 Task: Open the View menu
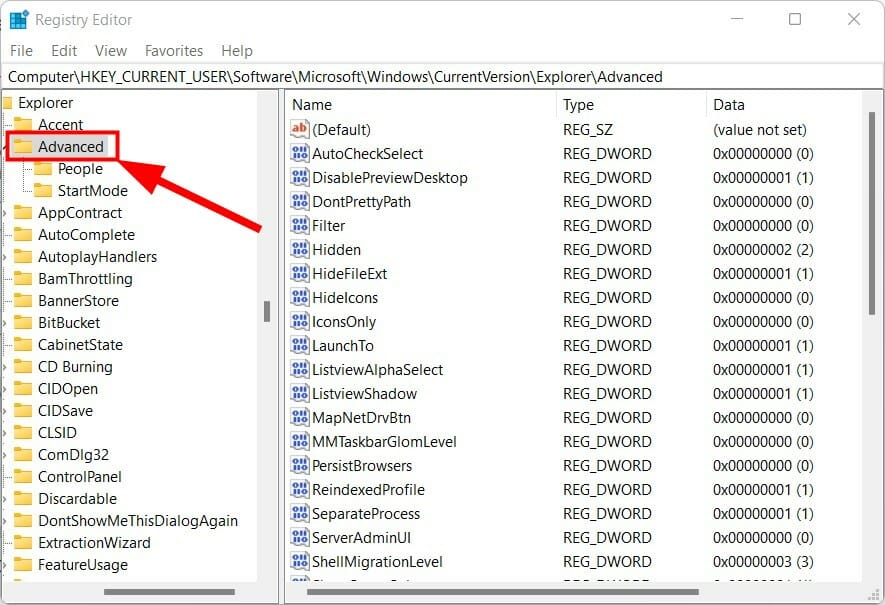[x=111, y=51]
